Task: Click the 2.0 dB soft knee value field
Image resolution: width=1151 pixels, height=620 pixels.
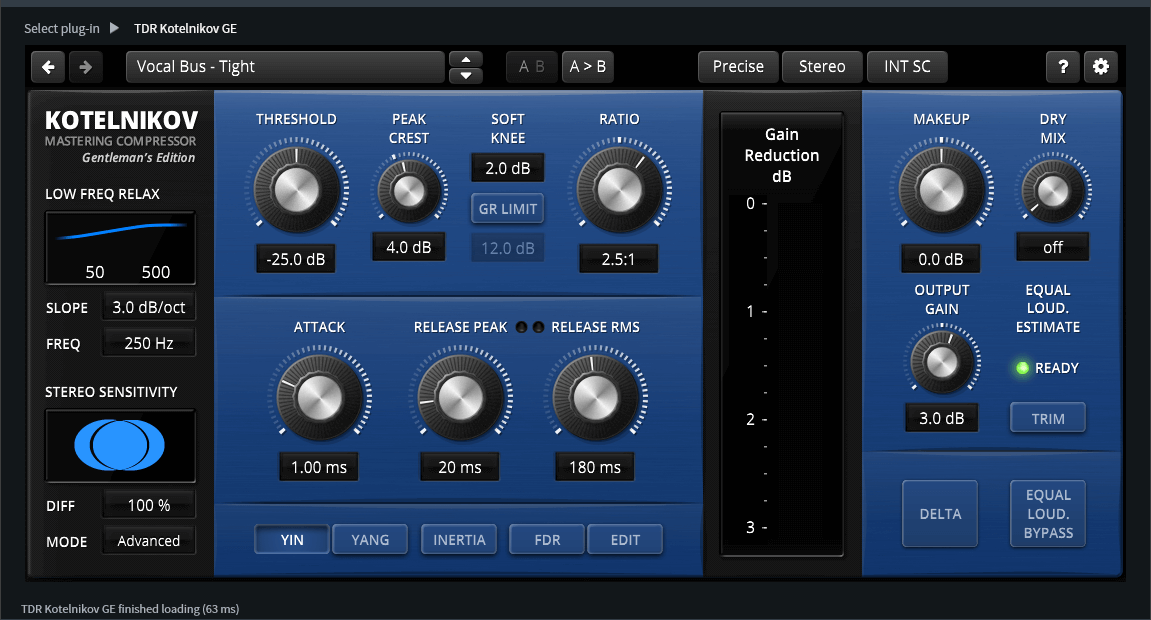Action: point(507,168)
